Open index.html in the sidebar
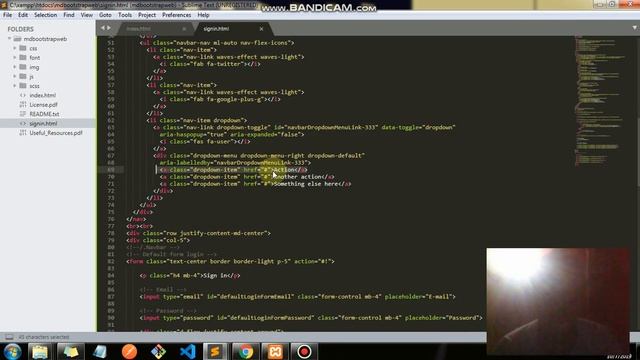The height and width of the screenshot is (360, 640). click(42, 95)
